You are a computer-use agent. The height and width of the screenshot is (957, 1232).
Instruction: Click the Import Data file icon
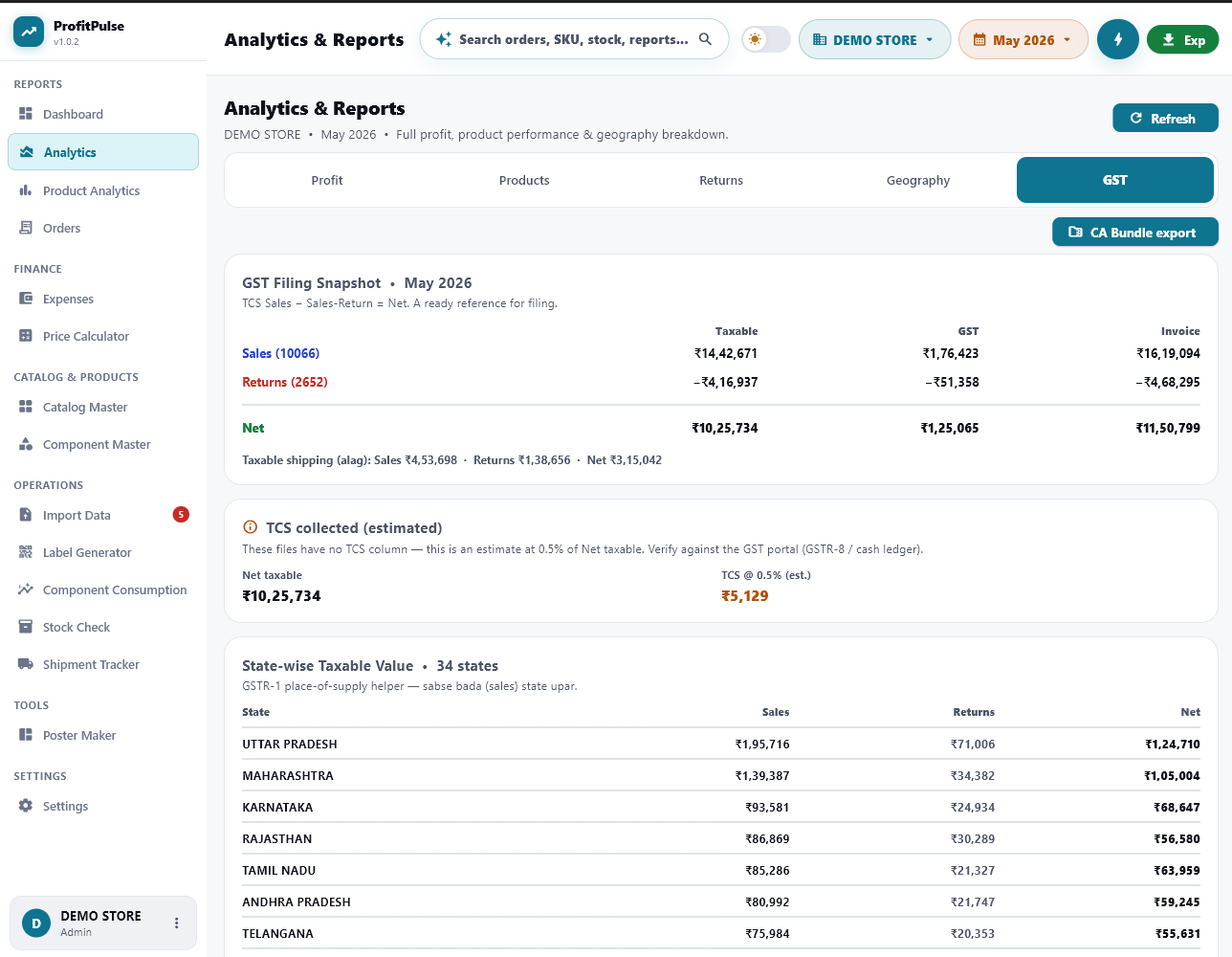(26, 515)
